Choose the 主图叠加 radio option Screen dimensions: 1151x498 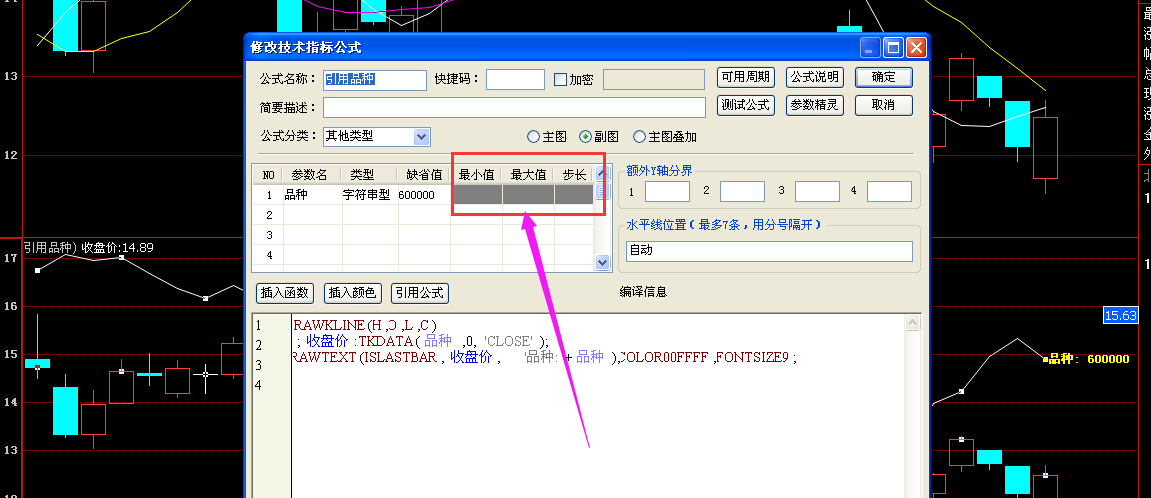click(x=639, y=137)
